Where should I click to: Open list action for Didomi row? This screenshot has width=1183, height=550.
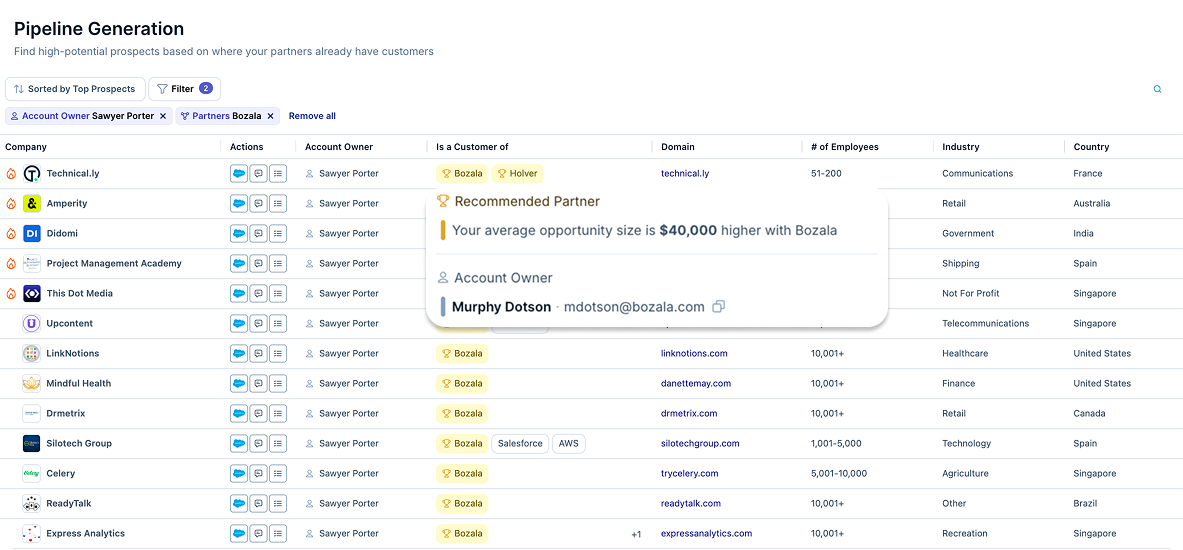click(x=278, y=234)
